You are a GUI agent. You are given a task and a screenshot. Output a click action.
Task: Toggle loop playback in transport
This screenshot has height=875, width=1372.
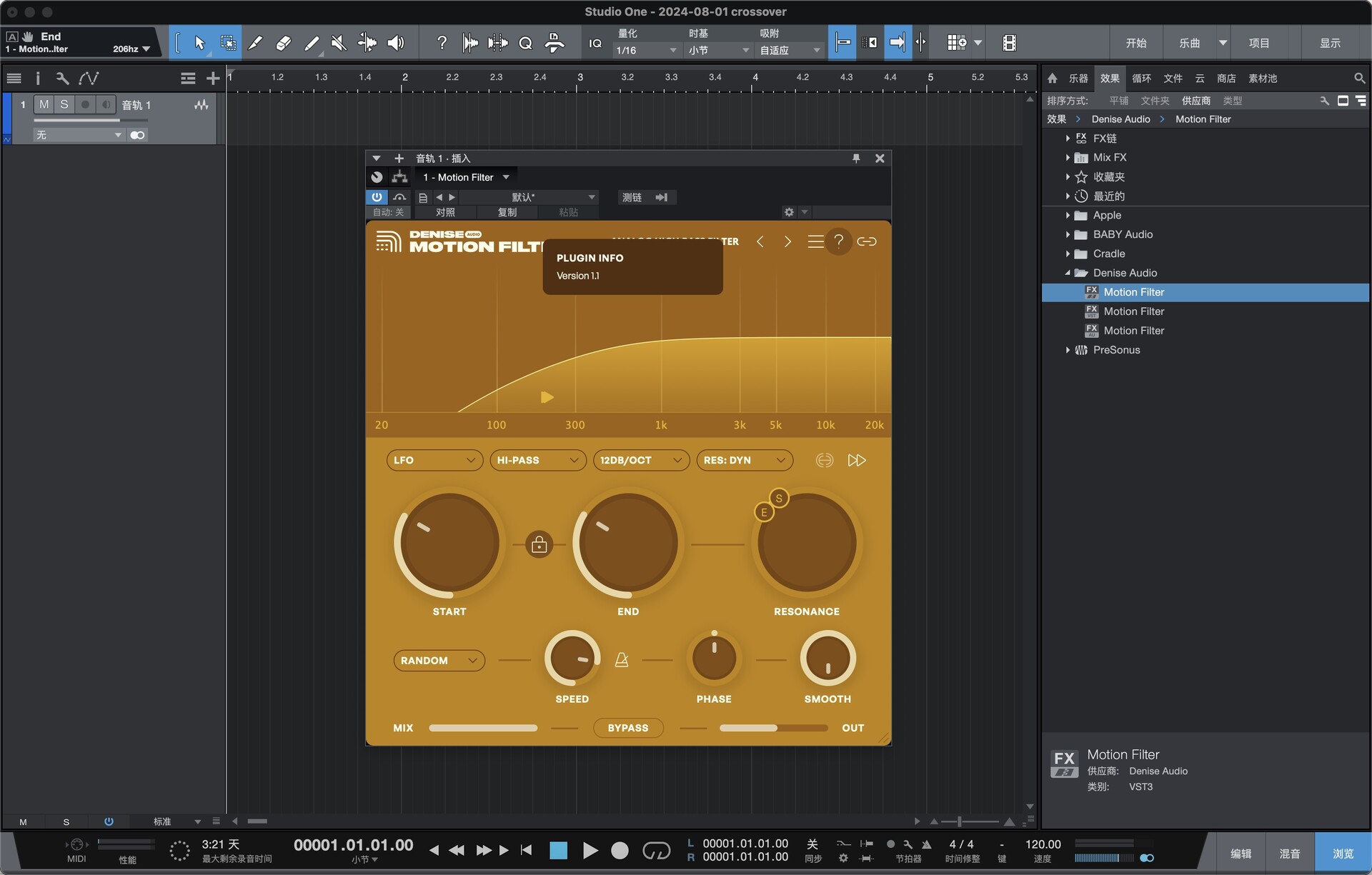656,850
